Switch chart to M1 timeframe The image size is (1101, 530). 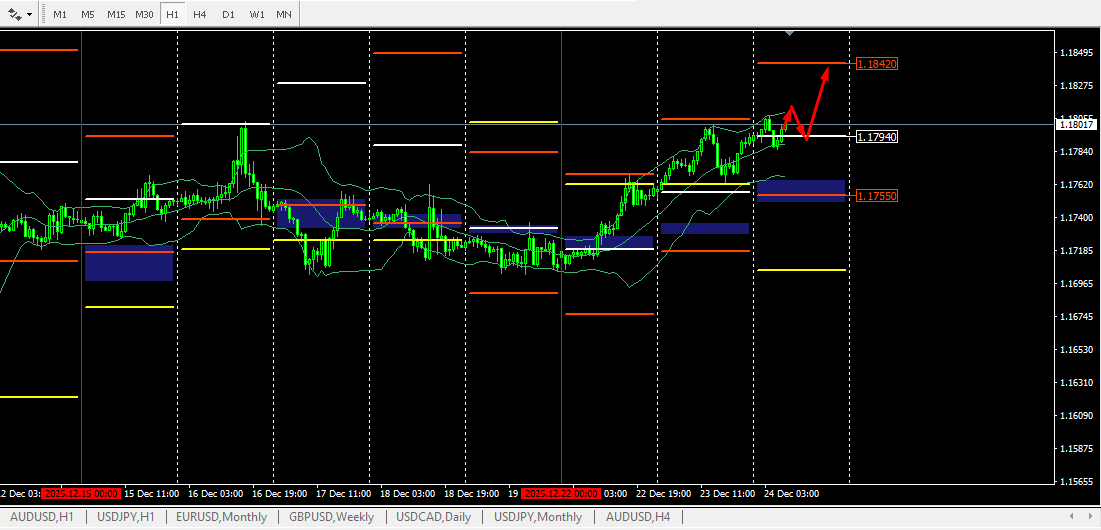click(60, 14)
